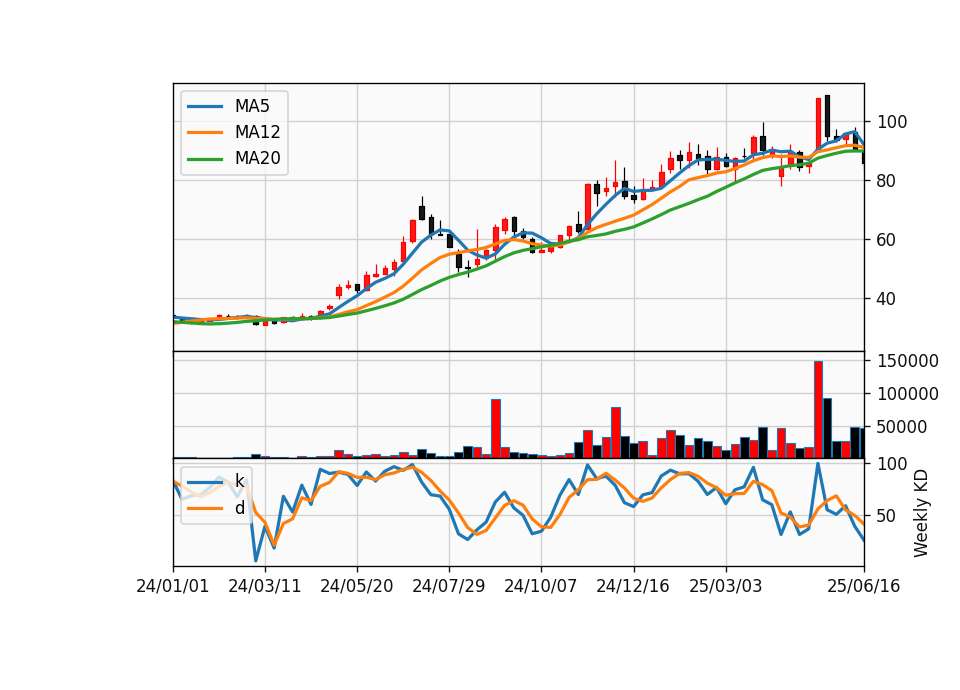Click the MA12 legend label
Image resolution: width=960 pixels, height=690 pixels.
click(x=257, y=132)
